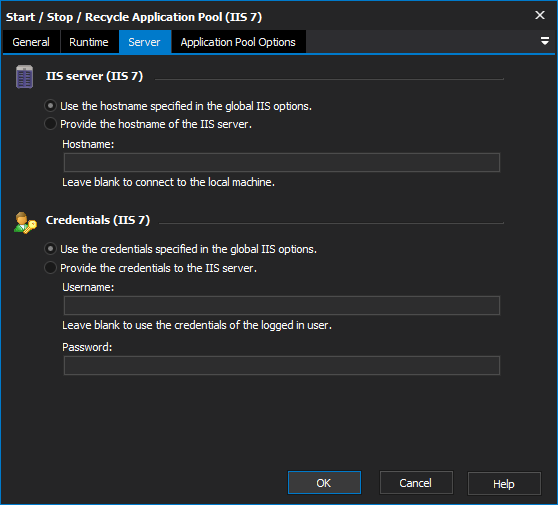
Task: Open Help for this action
Action: tap(504, 483)
